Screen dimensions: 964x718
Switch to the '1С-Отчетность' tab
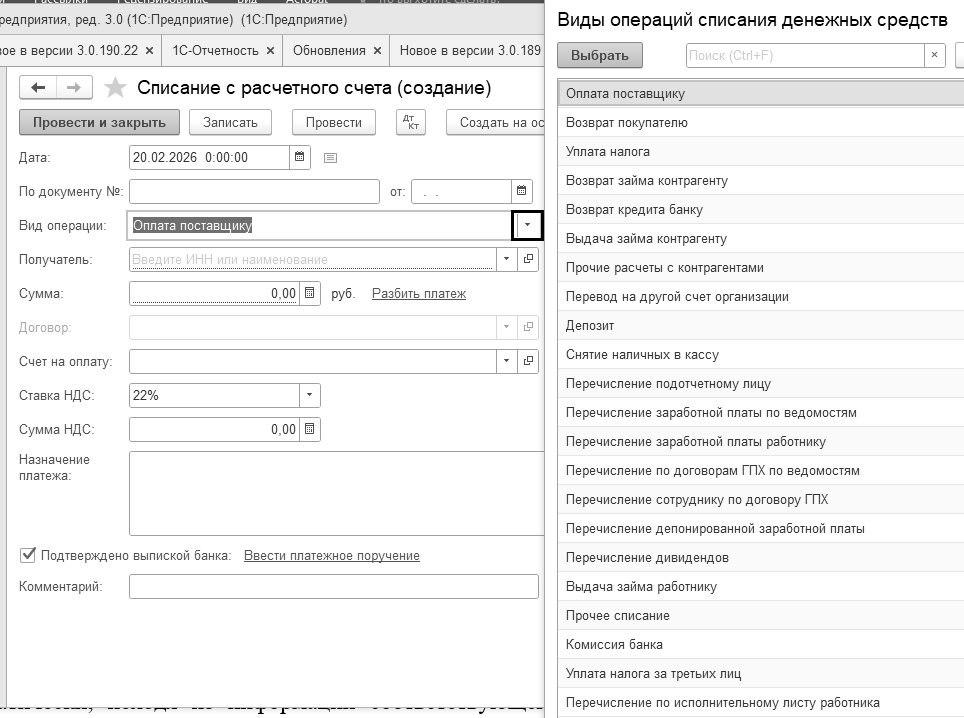[x=215, y=50]
